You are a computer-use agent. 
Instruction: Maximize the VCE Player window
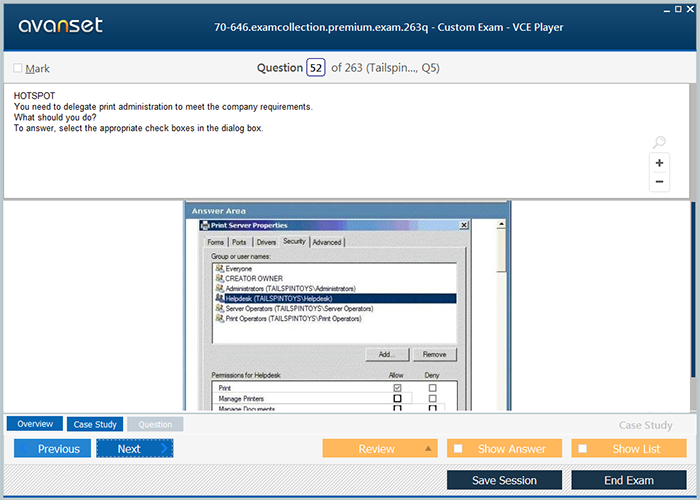[678, 9]
